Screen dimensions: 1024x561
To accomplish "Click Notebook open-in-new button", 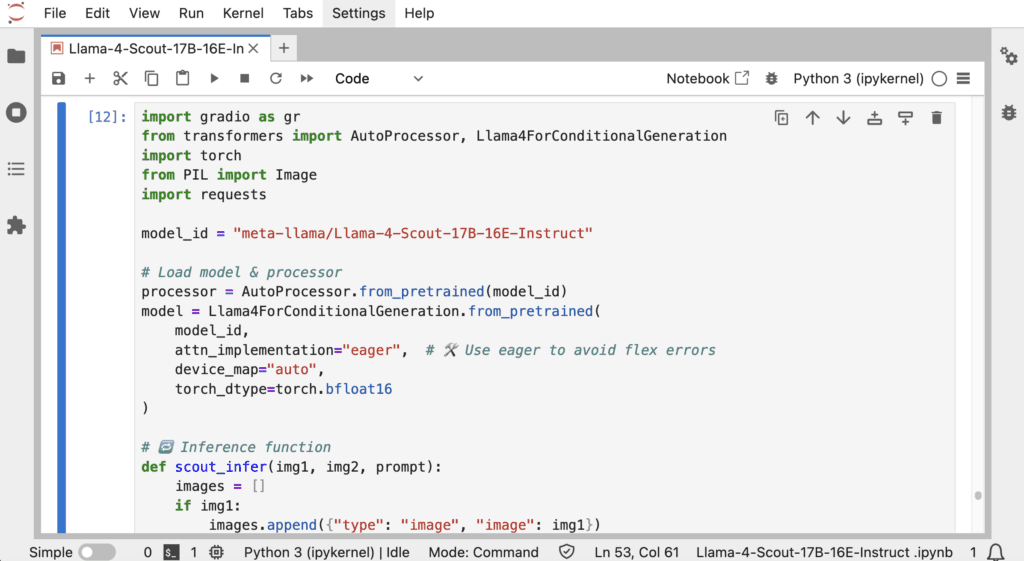I will tap(707, 78).
